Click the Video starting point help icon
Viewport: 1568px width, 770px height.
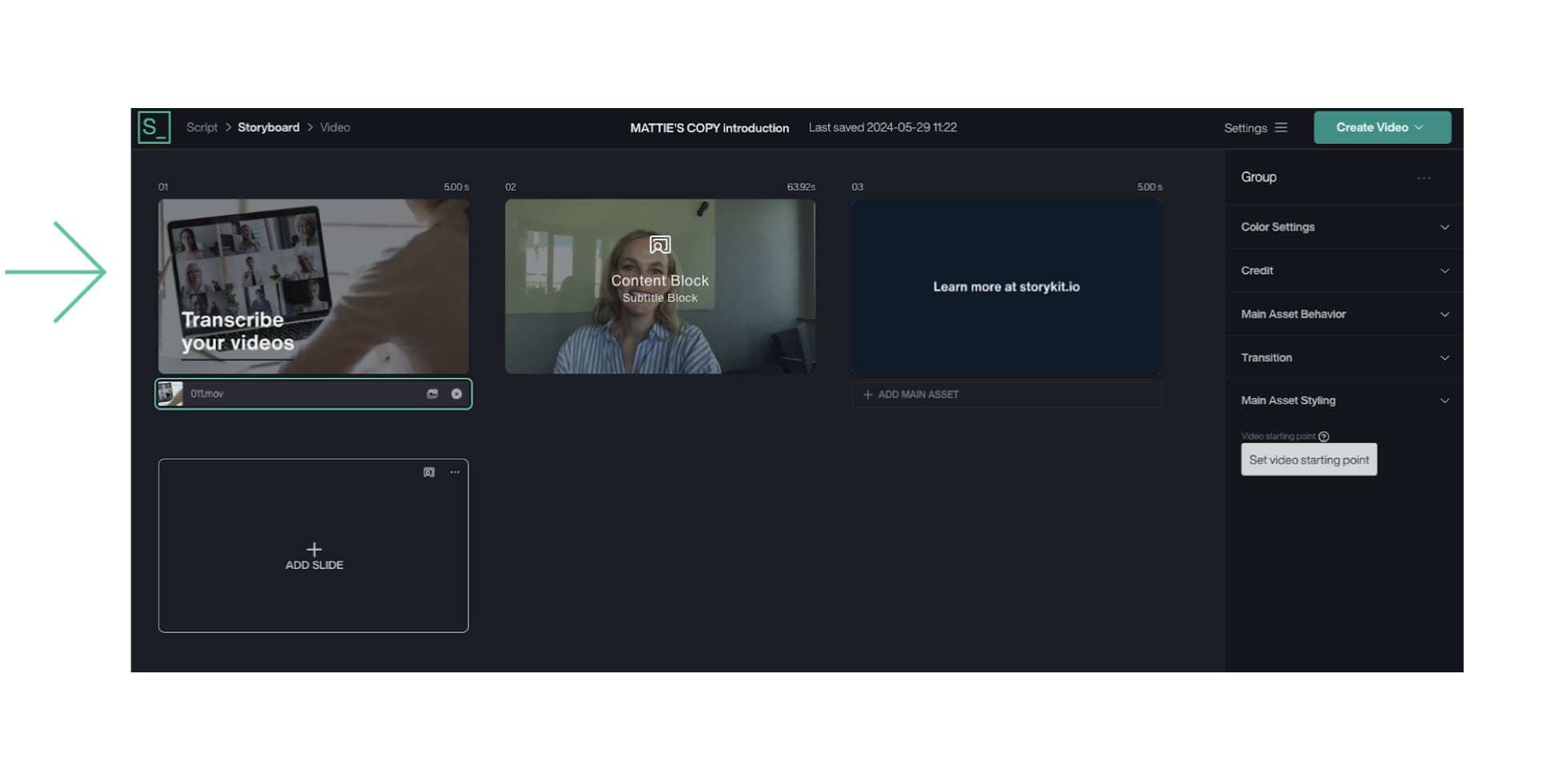1324,436
